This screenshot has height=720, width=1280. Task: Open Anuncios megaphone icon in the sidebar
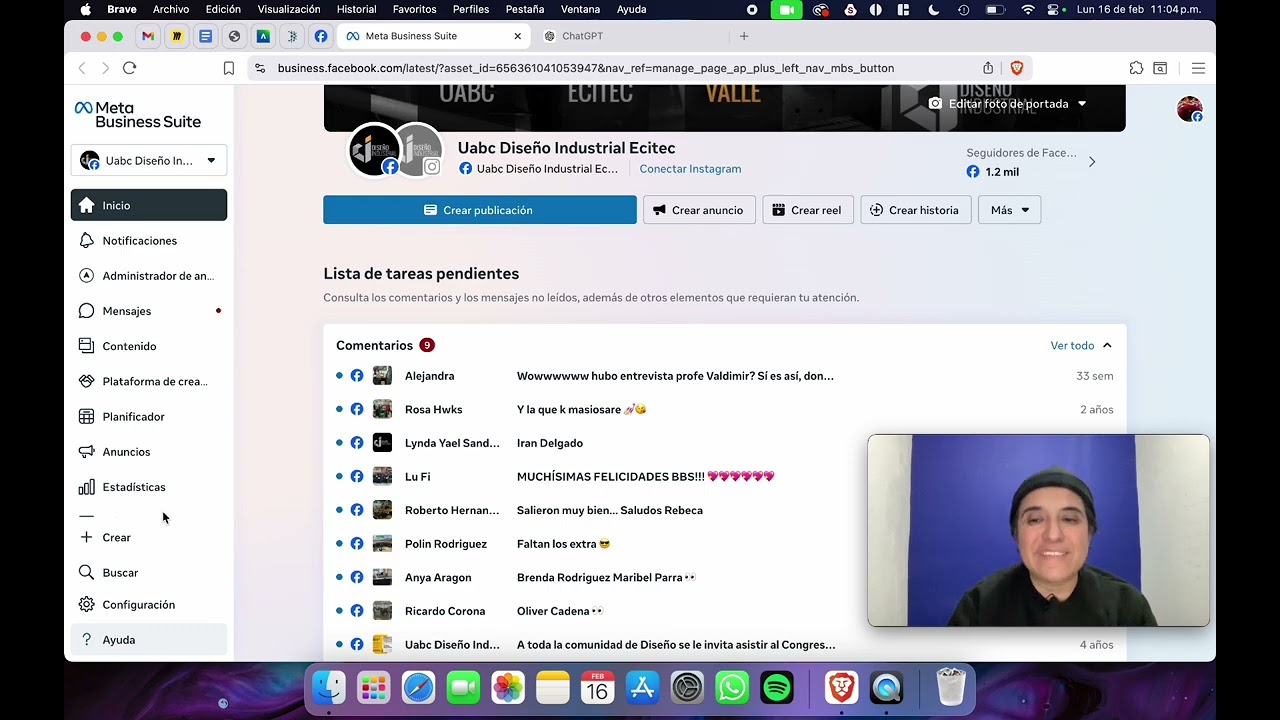(x=86, y=452)
